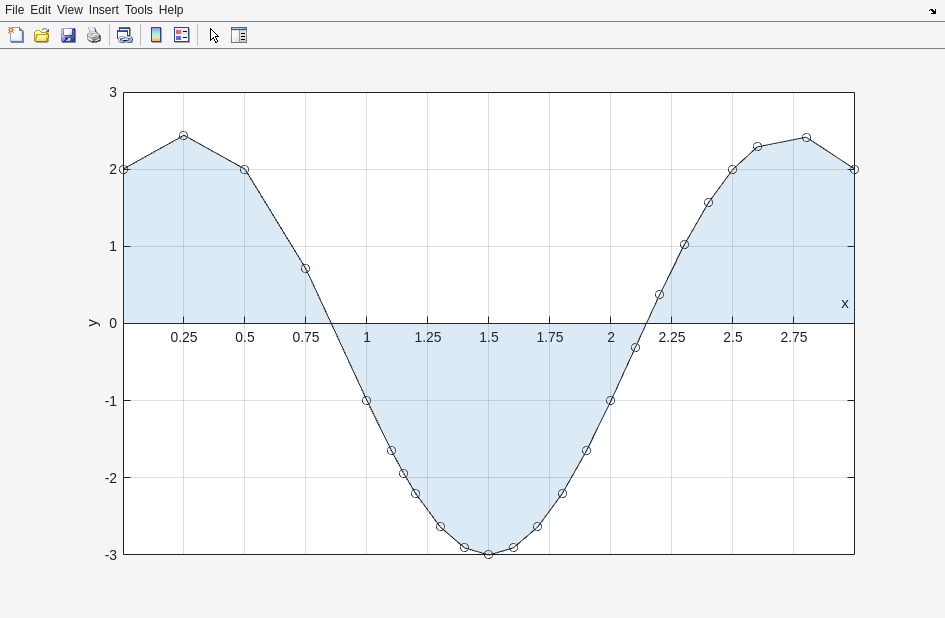Open the Edit menu
945x618 pixels.
[40, 10]
